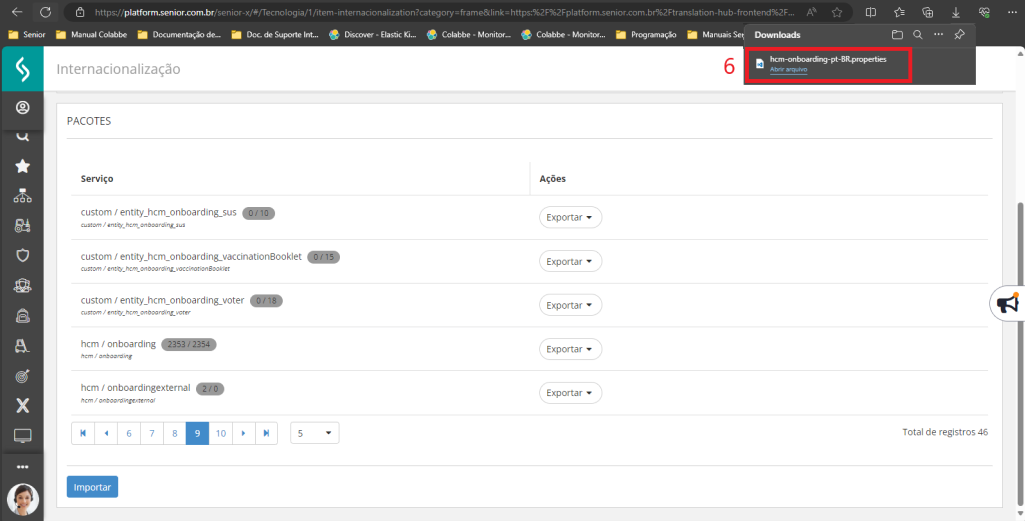Show more sidebar items via ellipsis
The image size is (1025, 521).
click(x=23, y=467)
